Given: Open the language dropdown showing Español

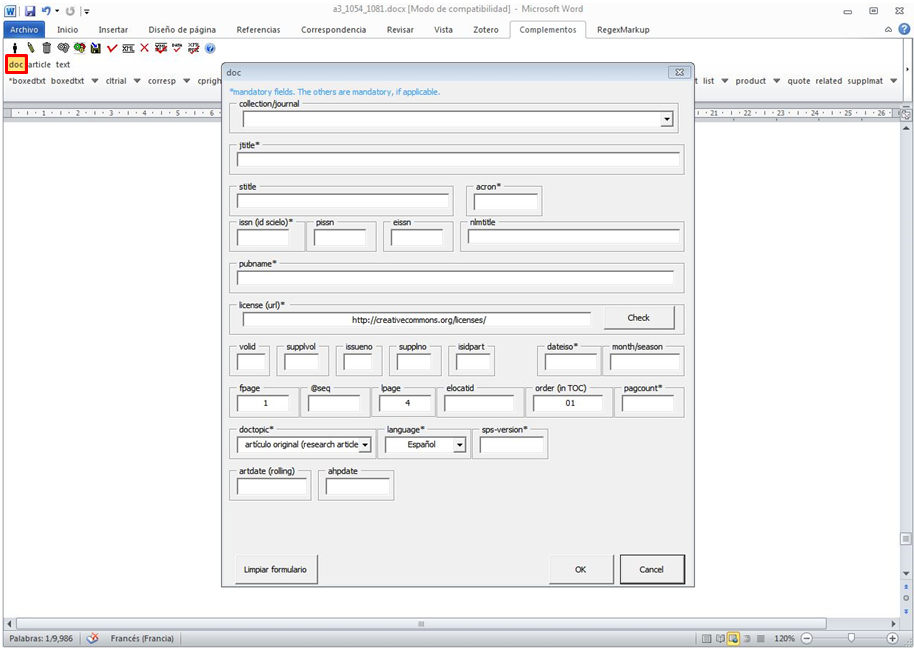Looking at the screenshot, I should (460, 444).
